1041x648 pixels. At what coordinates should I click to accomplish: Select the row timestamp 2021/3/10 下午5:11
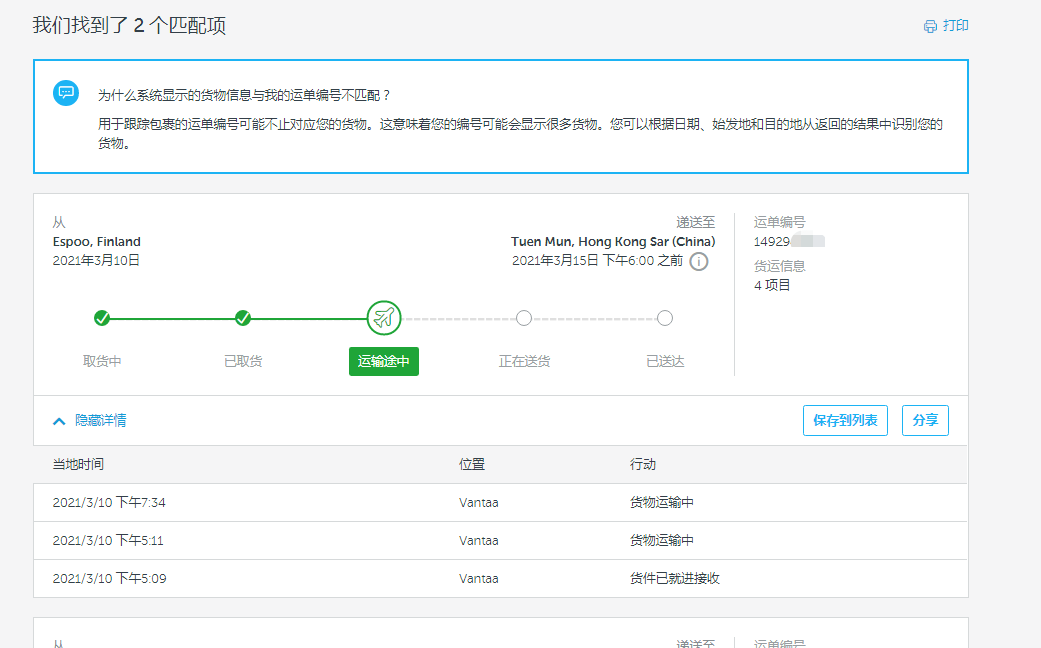pyautogui.click(x=108, y=540)
